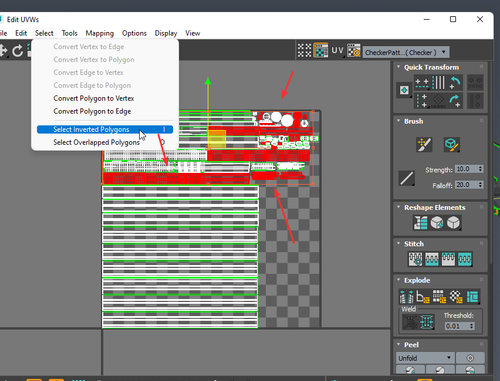Click the UV coordinates button
Image resolution: width=500 pixels, height=381 pixels.
pyautogui.click(x=337, y=50)
